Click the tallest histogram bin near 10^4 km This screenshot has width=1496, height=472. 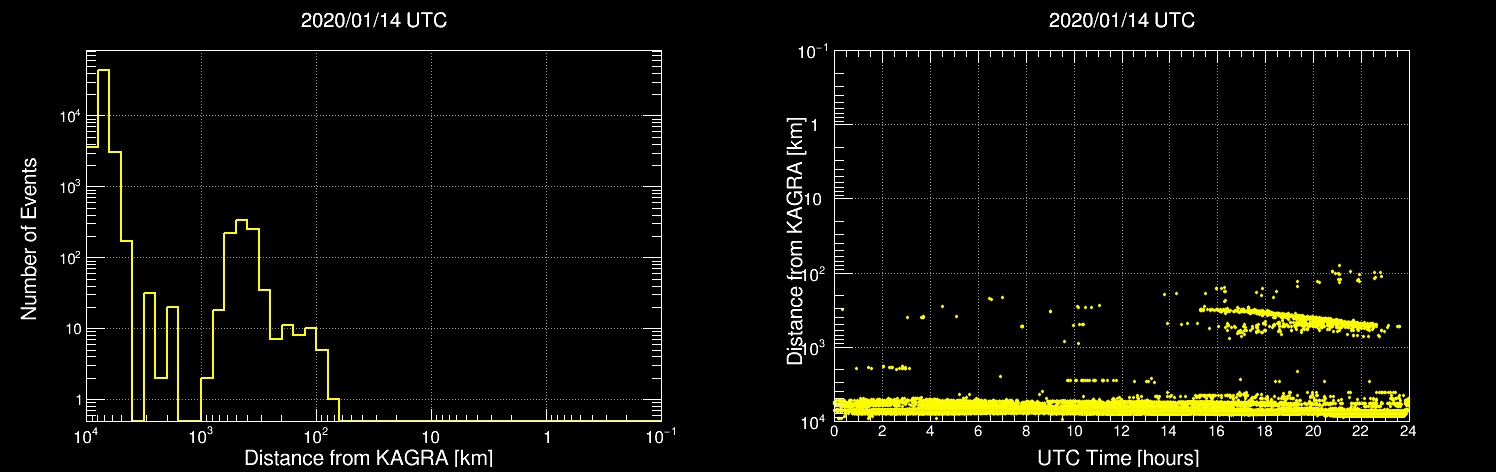point(103,244)
